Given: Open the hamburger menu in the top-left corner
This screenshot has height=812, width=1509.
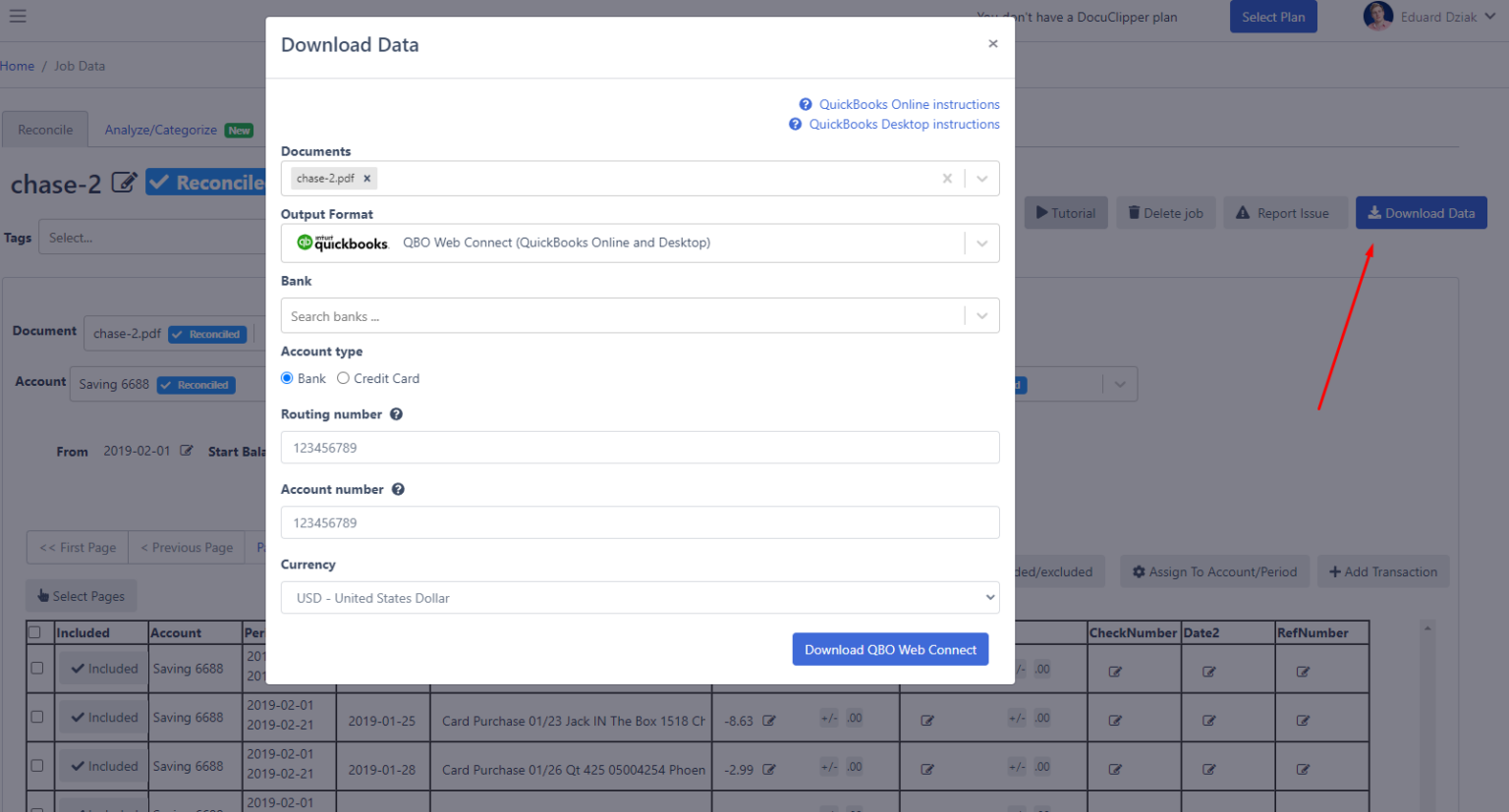Looking at the screenshot, I should [18, 16].
